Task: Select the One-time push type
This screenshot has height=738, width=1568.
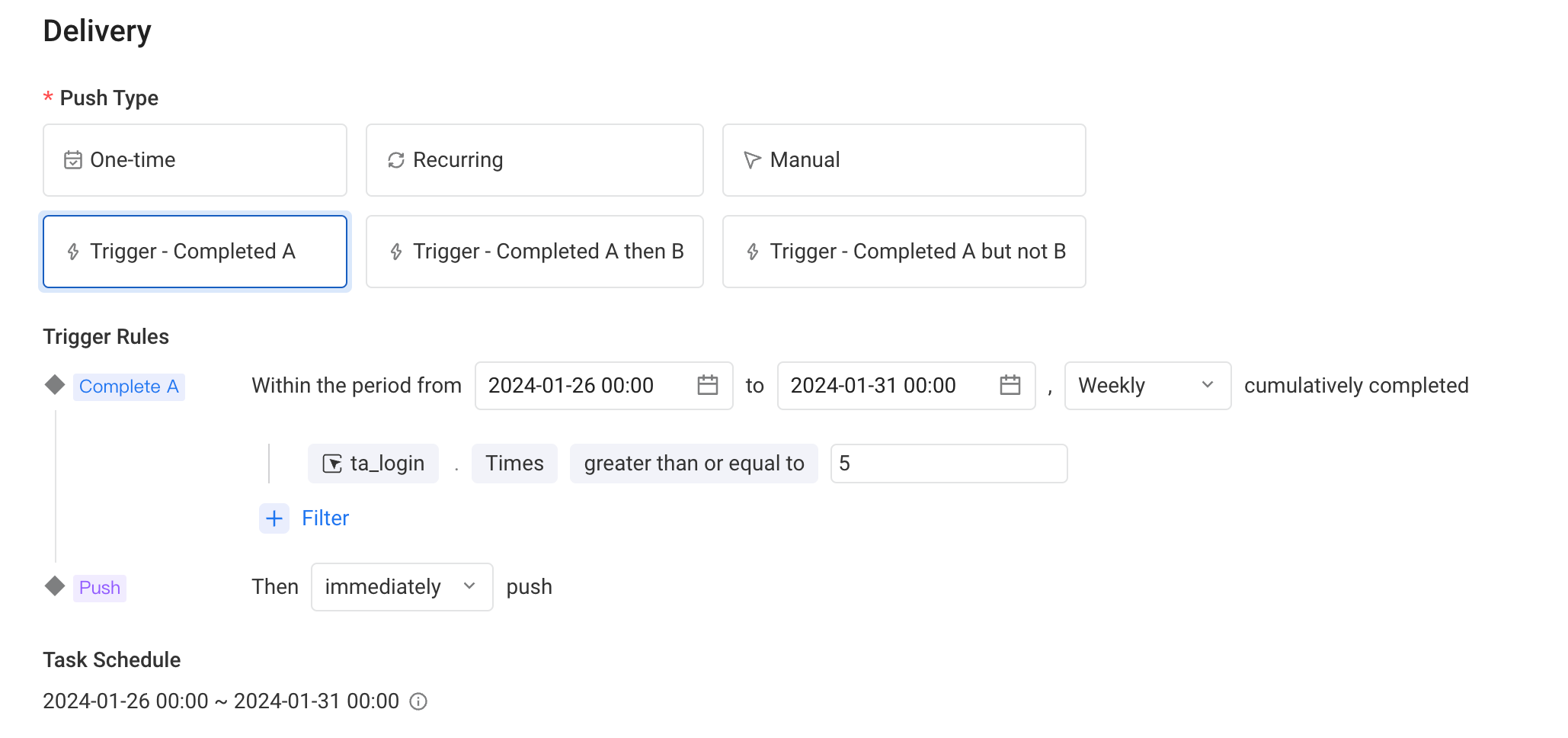Action: 195,160
